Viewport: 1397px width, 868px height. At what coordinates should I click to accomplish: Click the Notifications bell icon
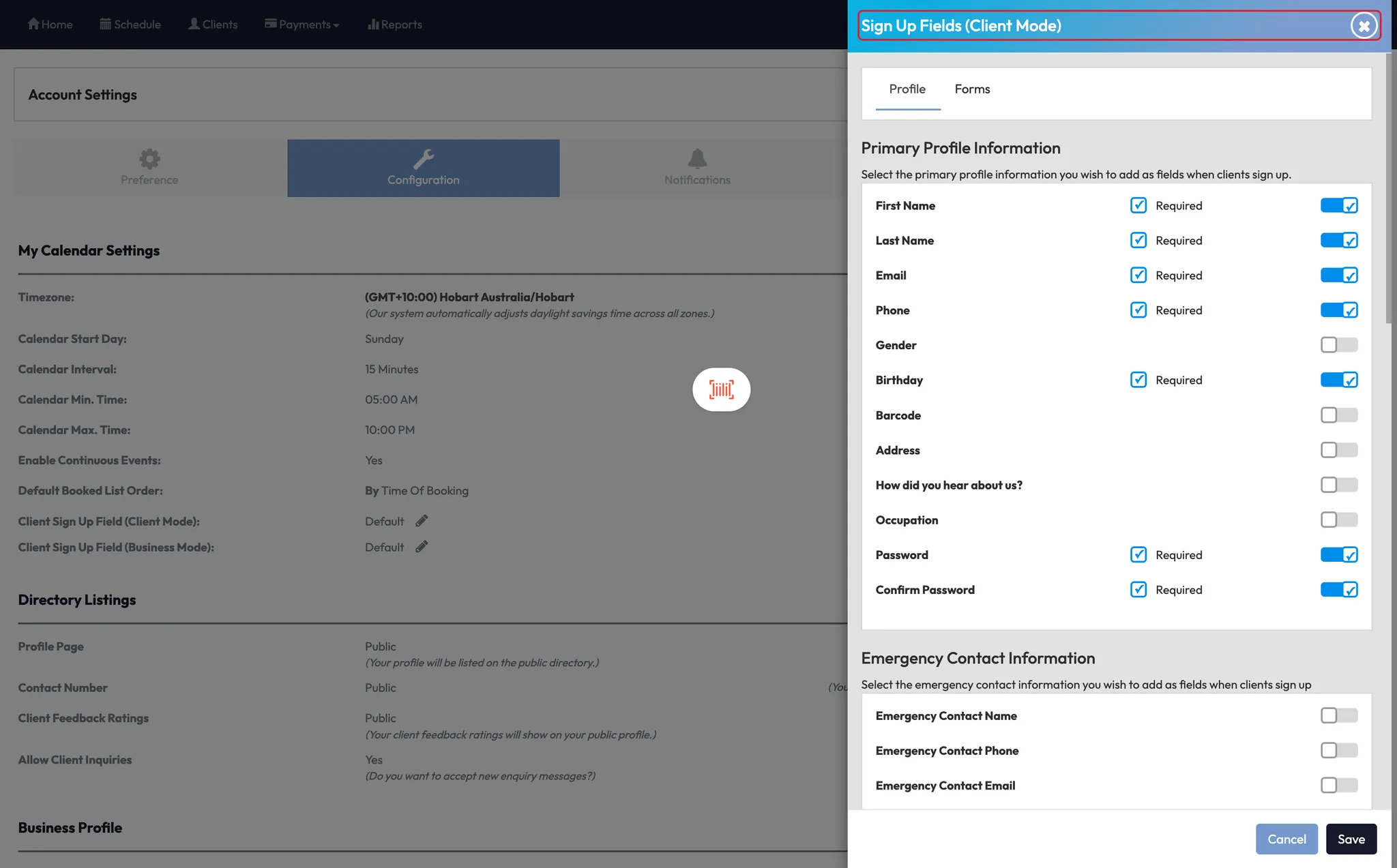[697, 159]
